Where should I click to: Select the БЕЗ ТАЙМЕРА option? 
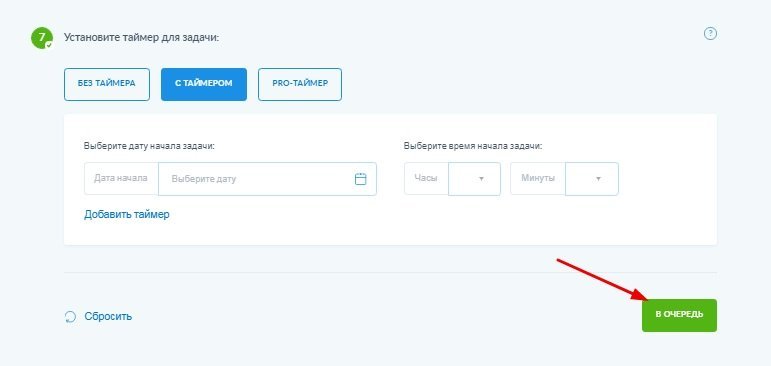pyautogui.click(x=107, y=85)
